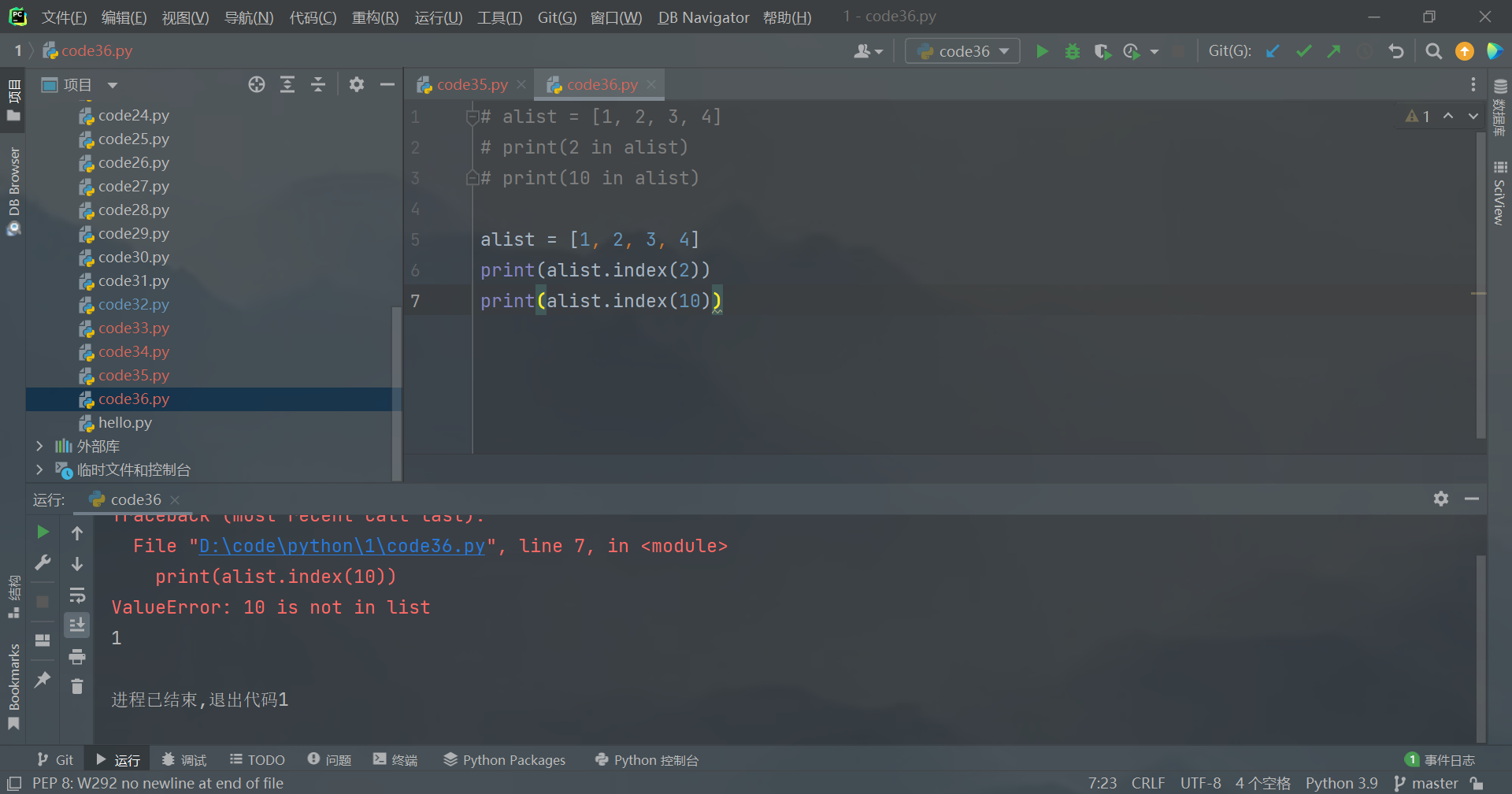The width and height of the screenshot is (1512, 794).
Task: Click the rollback undo icon
Action: [1396, 51]
